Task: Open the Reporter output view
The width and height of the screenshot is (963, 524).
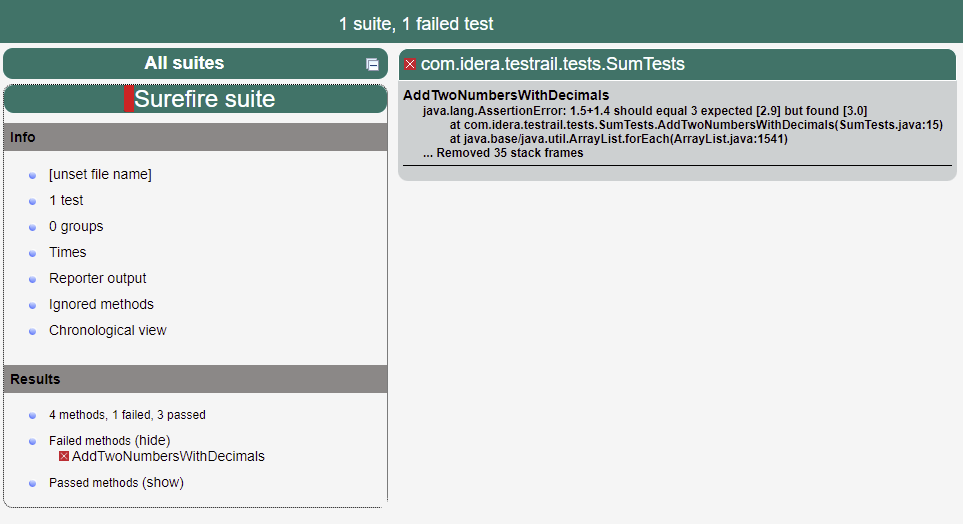Action: tap(98, 279)
